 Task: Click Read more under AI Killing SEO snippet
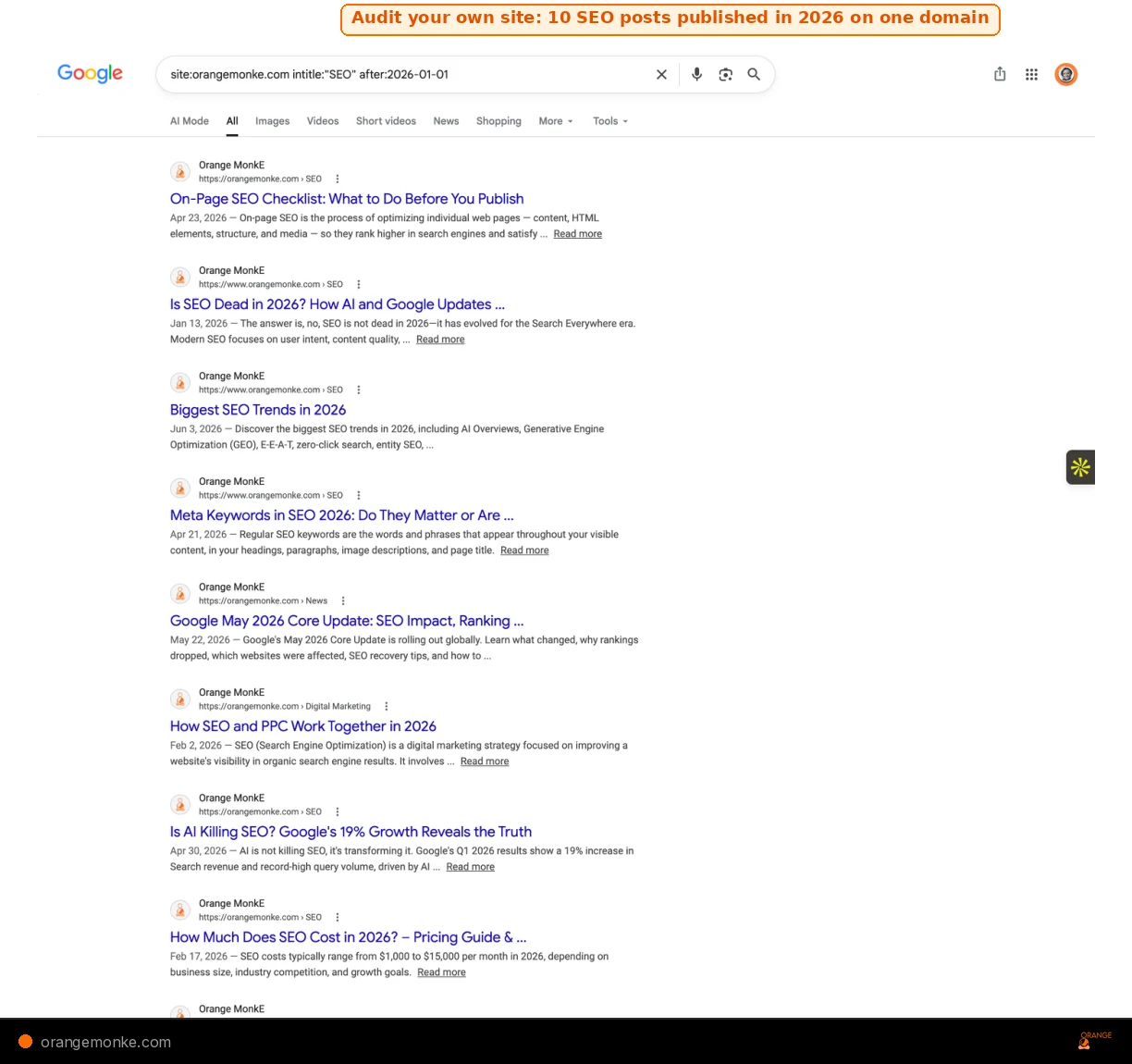(x=470, y=867)
